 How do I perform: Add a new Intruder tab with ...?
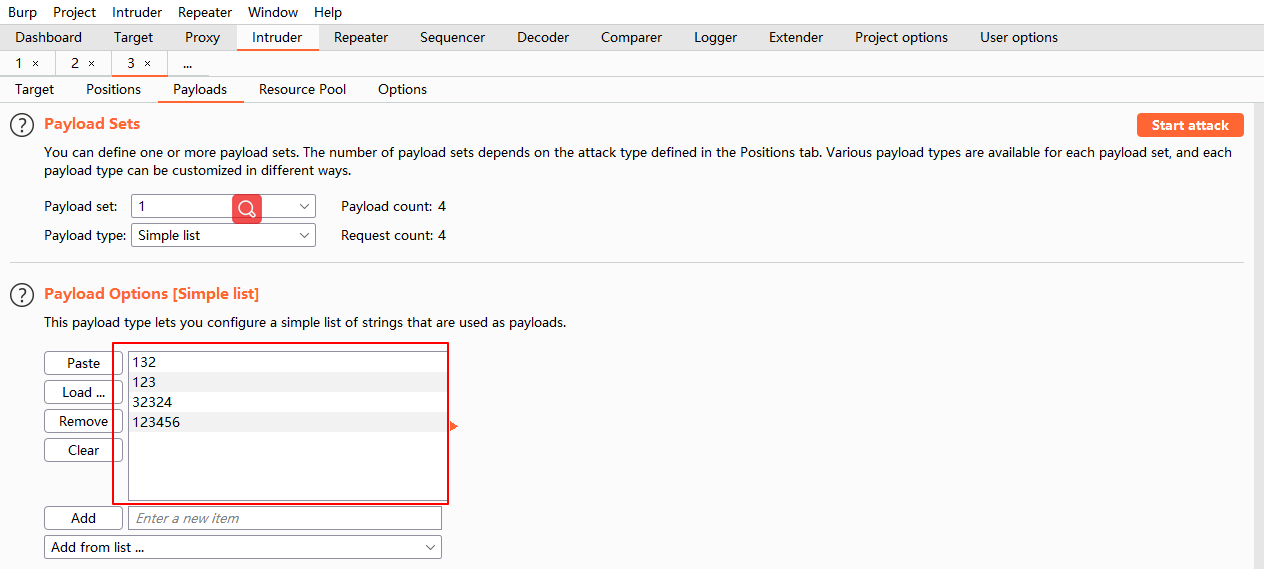pos(187,63)
